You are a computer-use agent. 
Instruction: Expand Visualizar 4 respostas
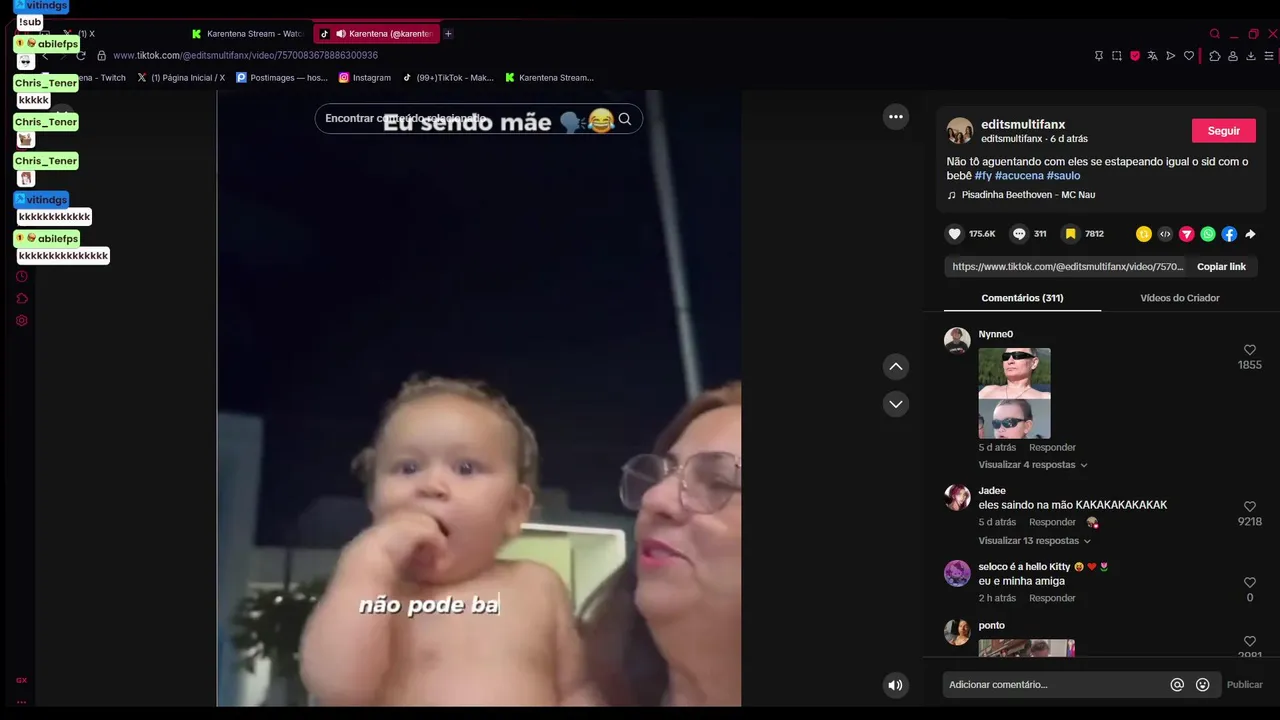click(1032, 465)
